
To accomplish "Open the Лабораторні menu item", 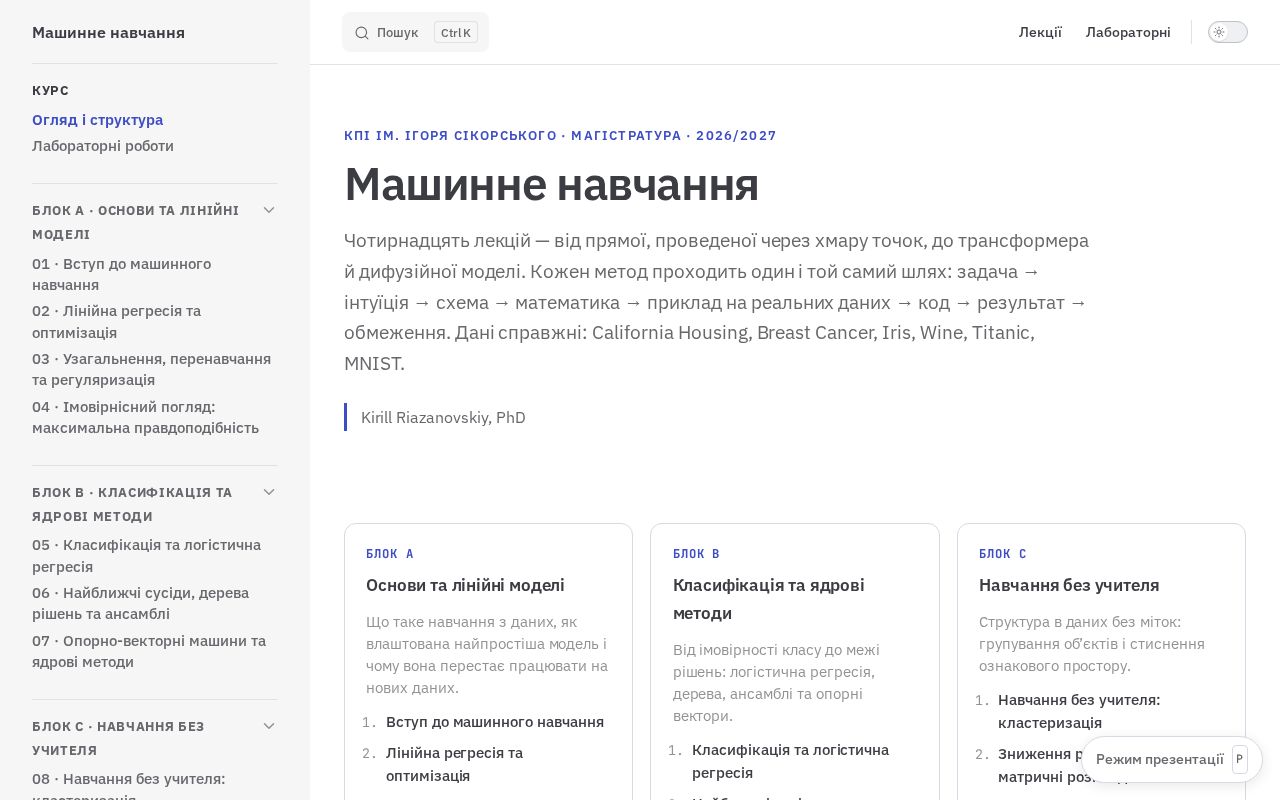I will 1128,32.
